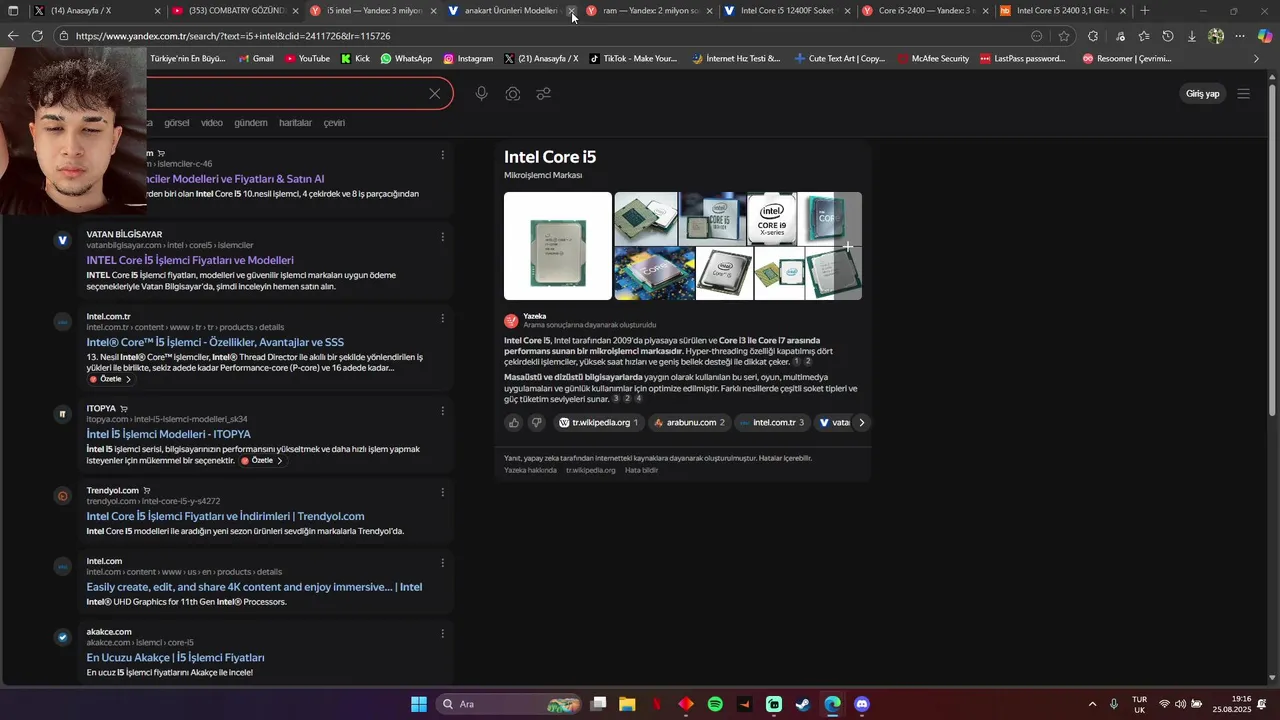Open Intel Core i5 İşlemci Özellikler, Avantajlar link
Screen dimensions: 1280x720
pos(215,342)
